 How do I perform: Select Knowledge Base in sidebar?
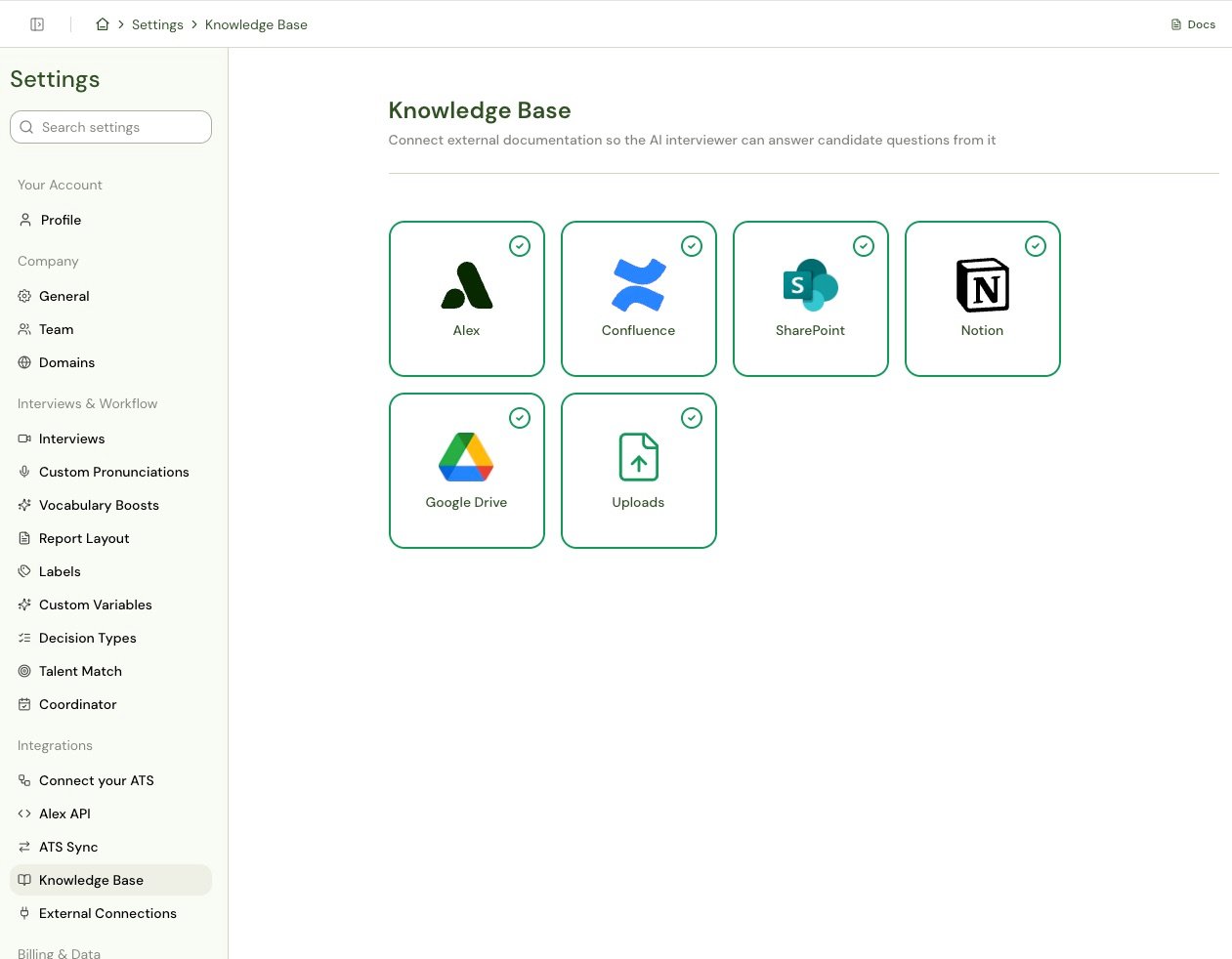point(110,880)
